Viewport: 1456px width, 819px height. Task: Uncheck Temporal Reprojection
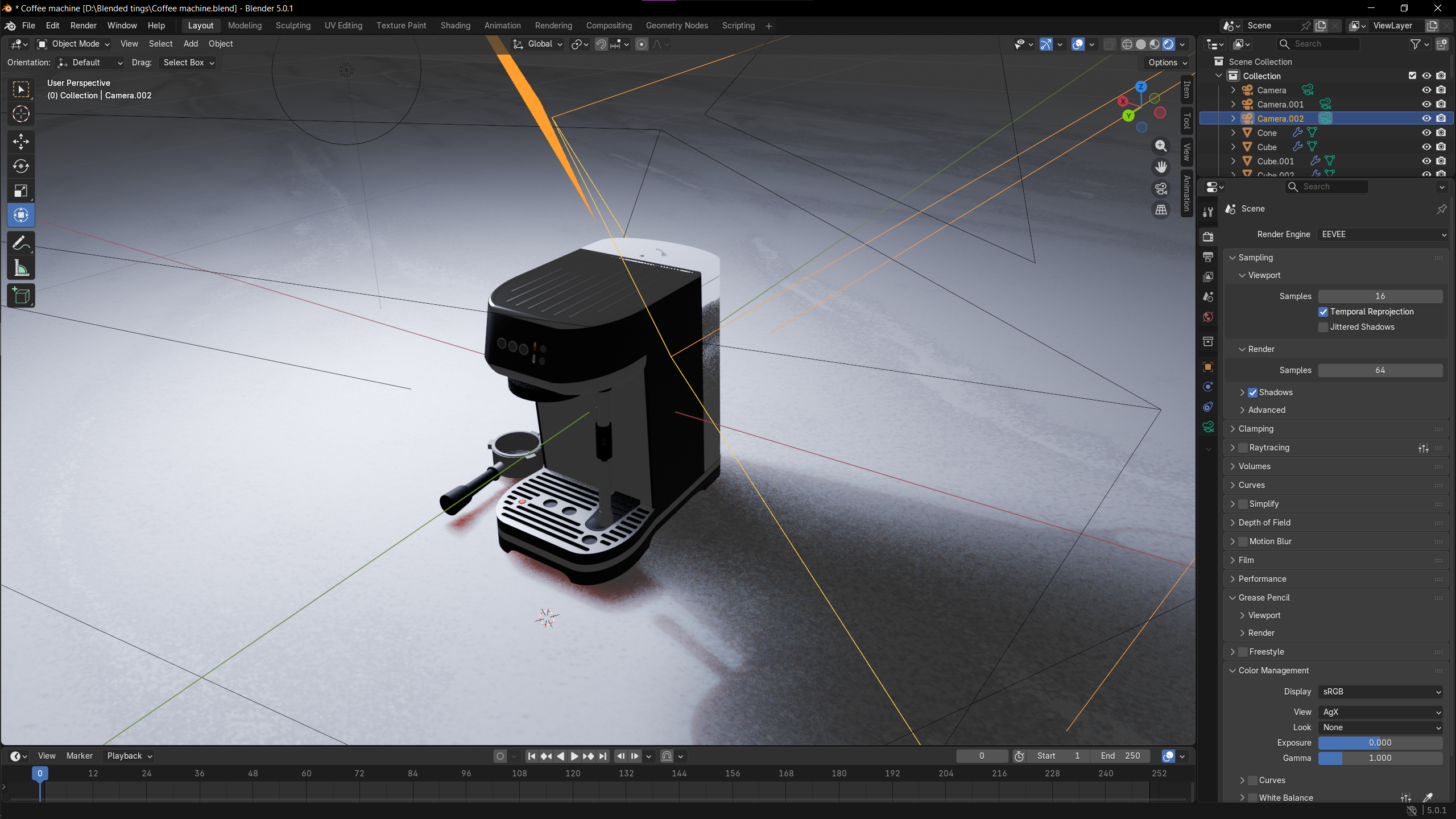1323,312
